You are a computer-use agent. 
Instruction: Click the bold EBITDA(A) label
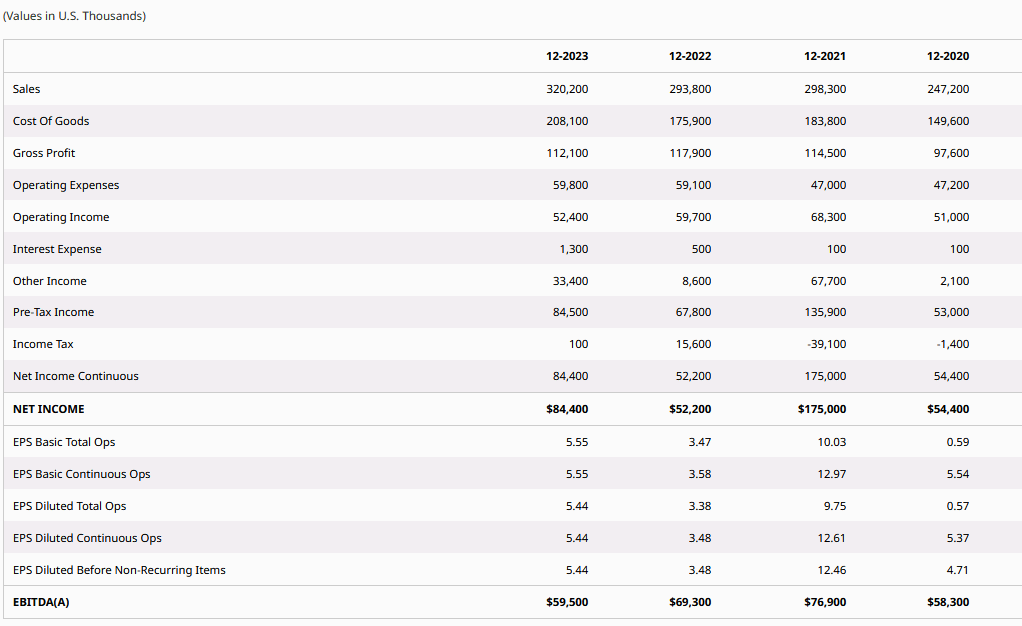[41, 602]
